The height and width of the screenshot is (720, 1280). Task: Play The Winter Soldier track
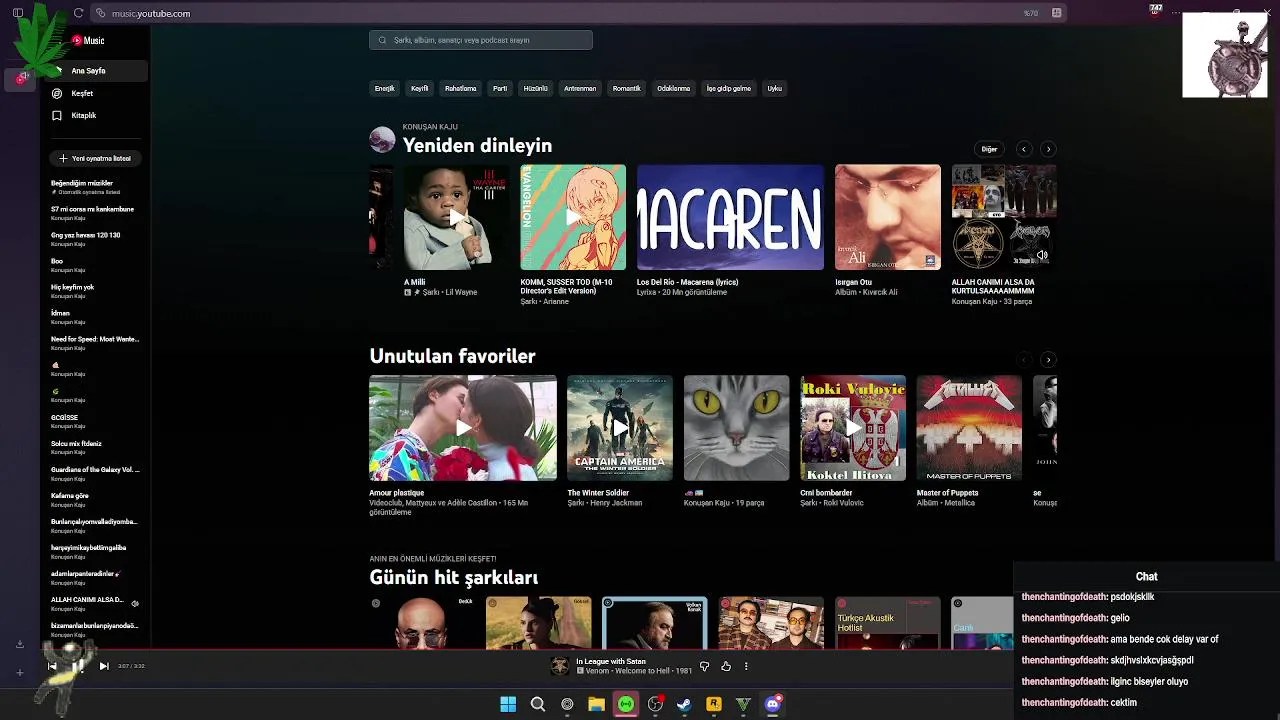(x=620, y=428)
